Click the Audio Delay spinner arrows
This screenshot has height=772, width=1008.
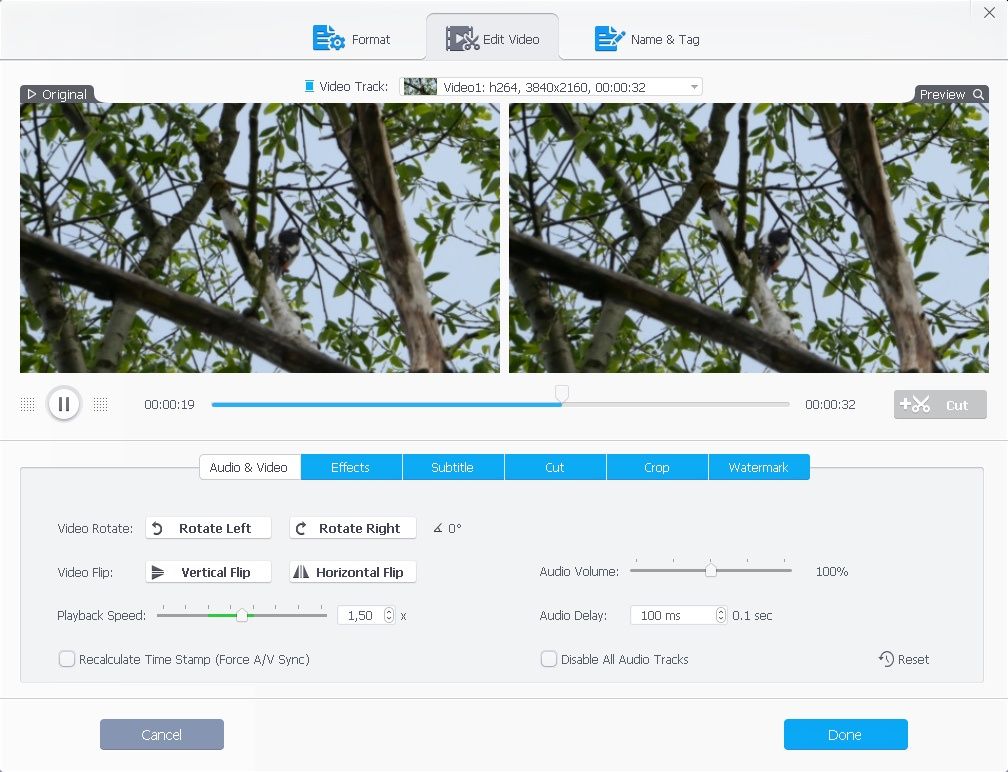(x=721, y=615)
